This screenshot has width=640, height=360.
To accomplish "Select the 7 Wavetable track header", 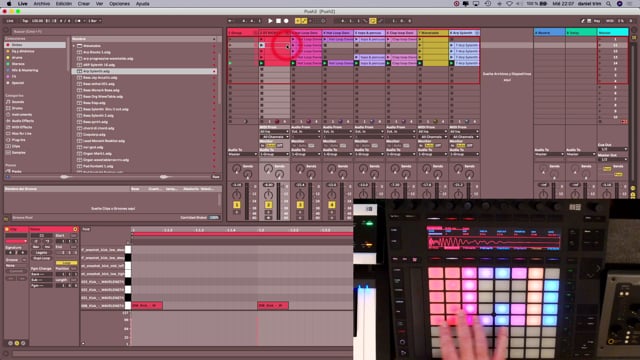I will pyautogui.click(x=433, y=33).
